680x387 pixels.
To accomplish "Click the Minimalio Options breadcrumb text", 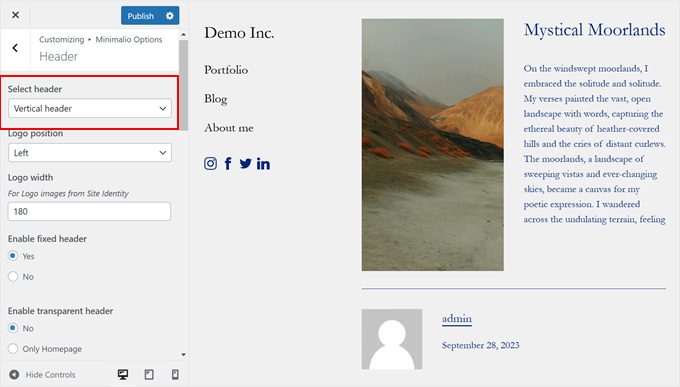I will (129, 39).
